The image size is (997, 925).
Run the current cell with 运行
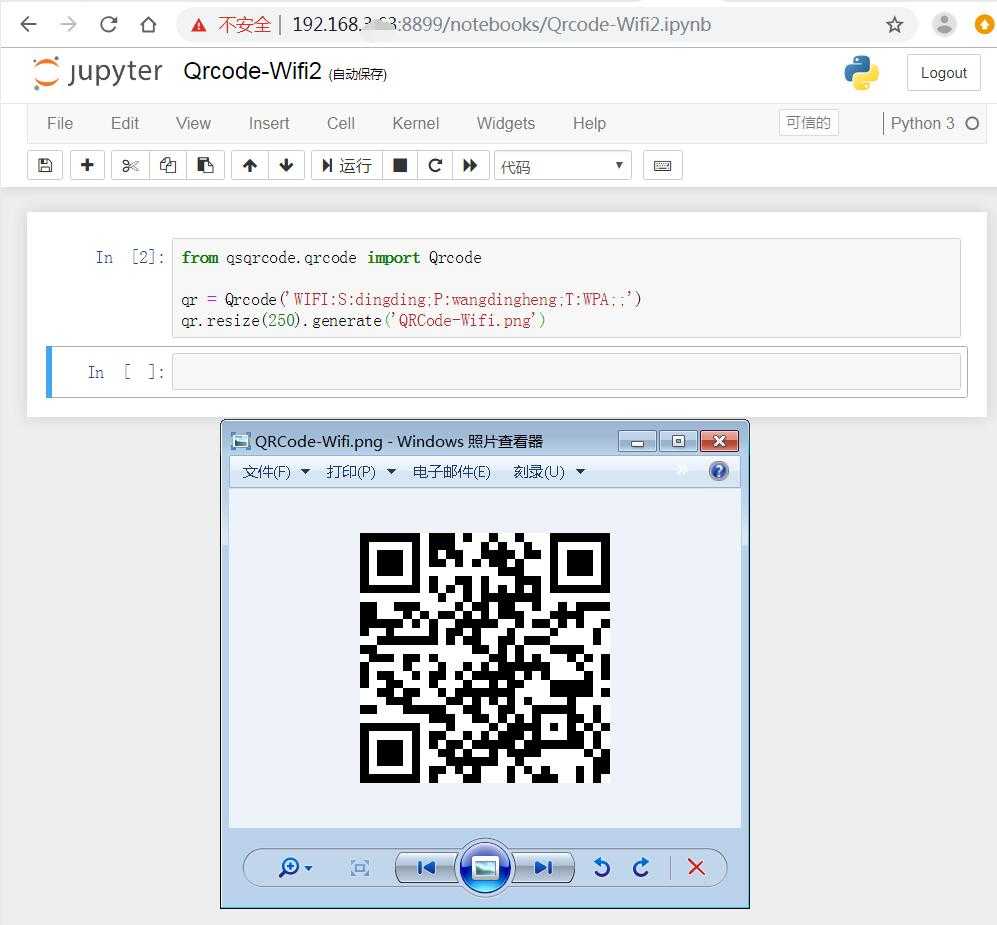tap(347, 165)
